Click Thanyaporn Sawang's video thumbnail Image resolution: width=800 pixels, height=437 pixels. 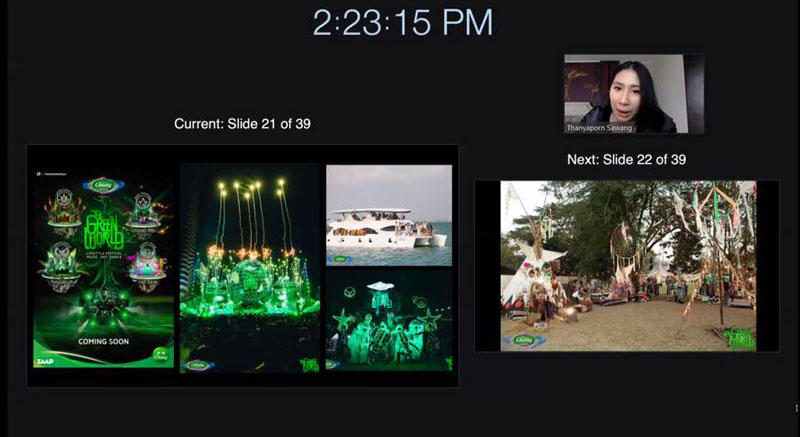click(x=634, y=94)
